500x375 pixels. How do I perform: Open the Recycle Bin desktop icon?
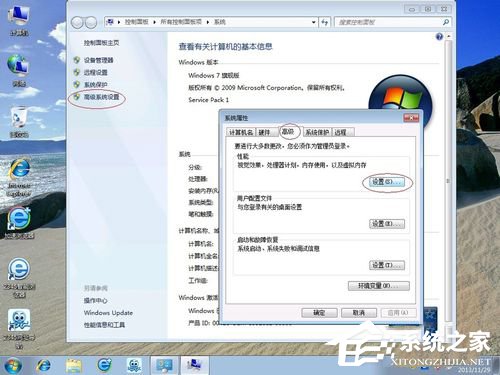tap(19, 122)
